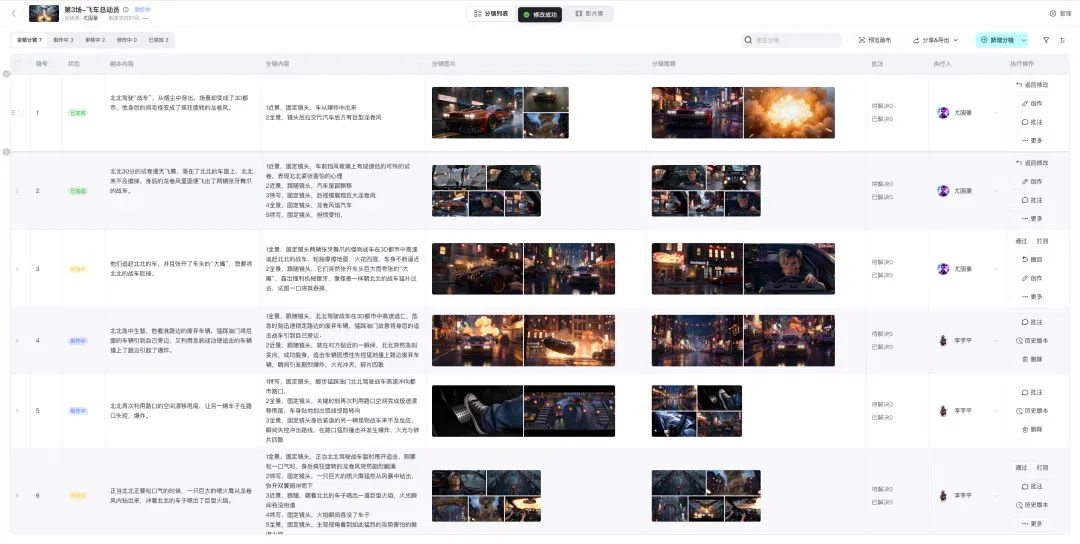Click the add-row plus circle above row 1
Viewport: 1080px width, 544px height.
click(6, 74)
